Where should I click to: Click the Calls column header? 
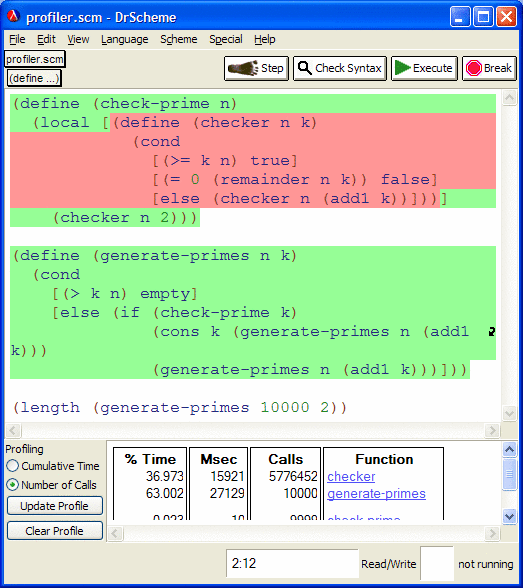[285, 459]
